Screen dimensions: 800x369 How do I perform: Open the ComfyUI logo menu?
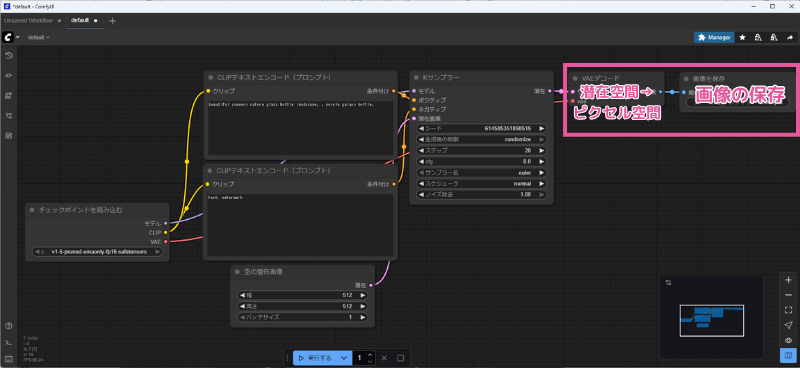coord(8,37)
